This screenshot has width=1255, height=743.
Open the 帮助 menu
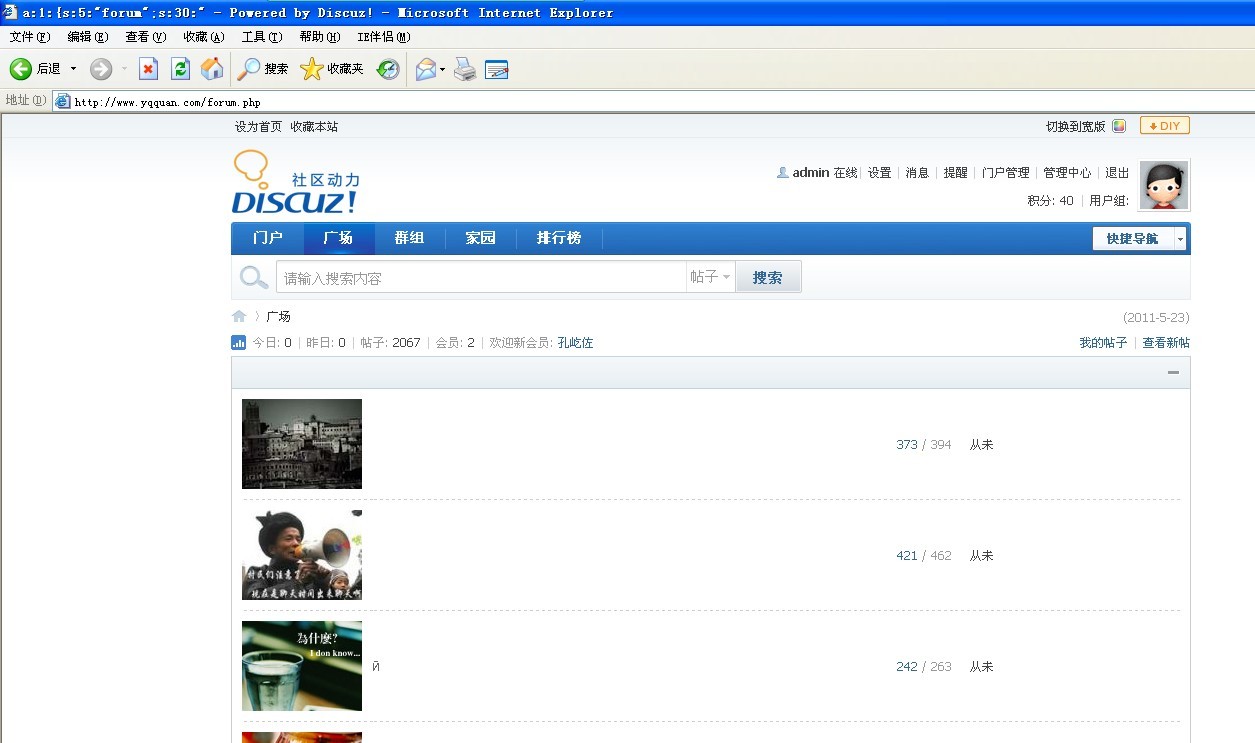(x=320, y=37)
